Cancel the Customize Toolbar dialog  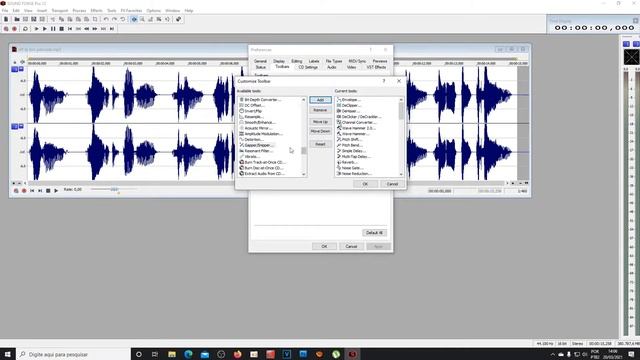coord(392,184)
